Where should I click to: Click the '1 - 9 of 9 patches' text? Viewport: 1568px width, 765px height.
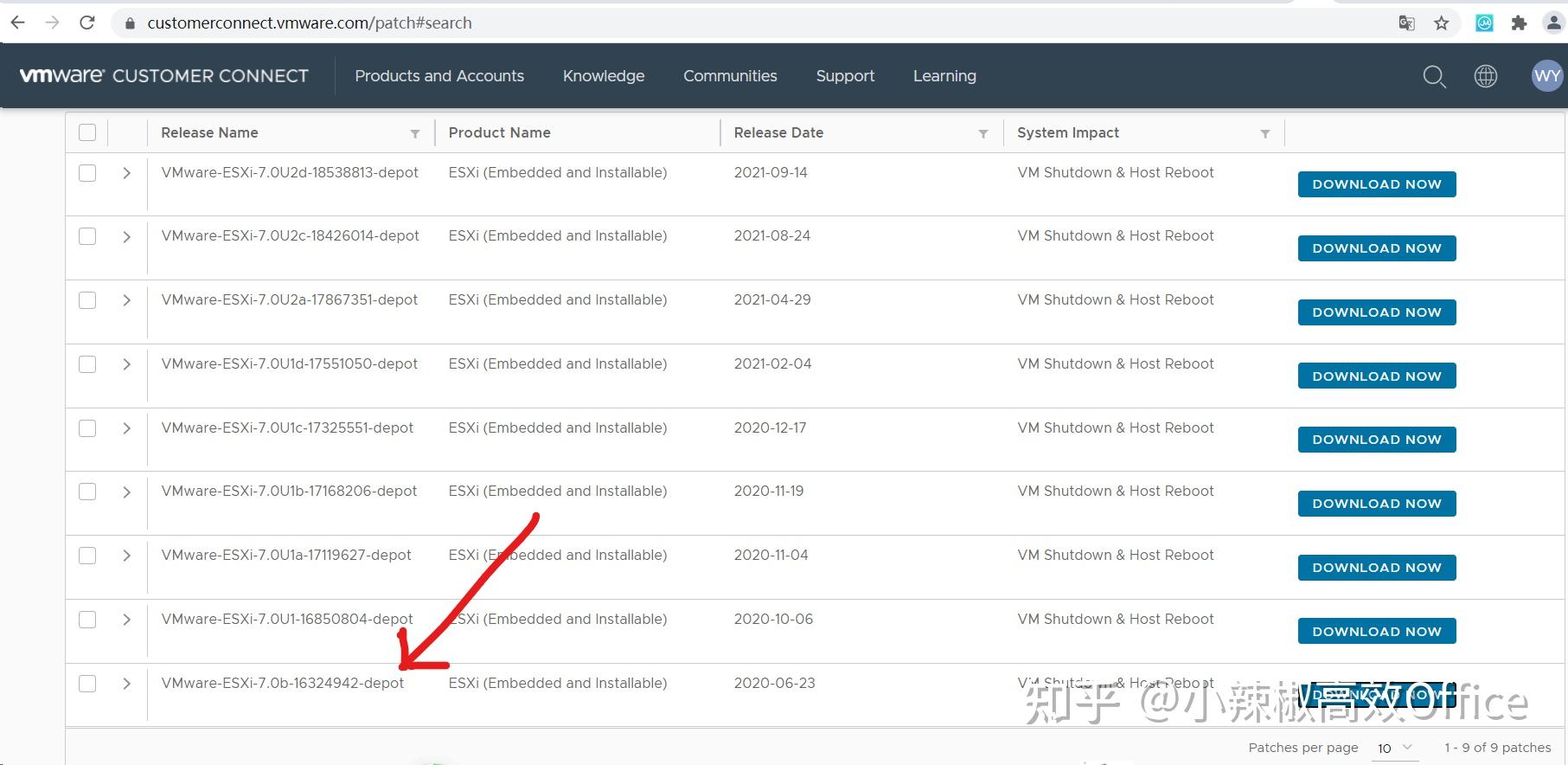pos(1498,748)
